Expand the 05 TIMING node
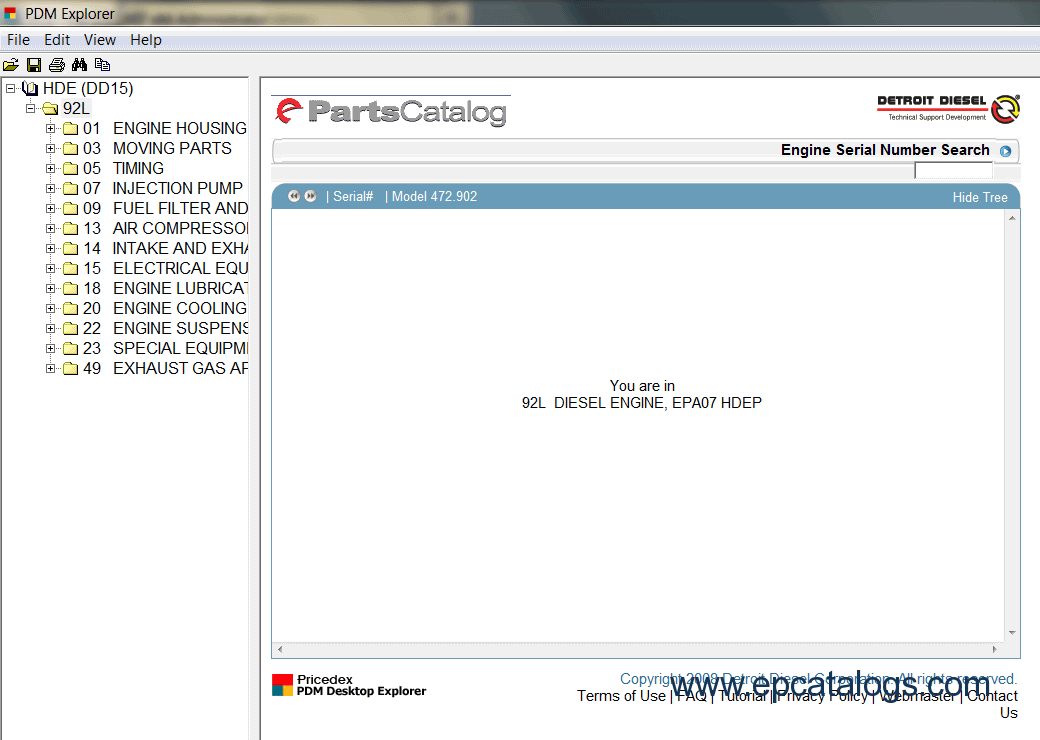Viewport: 1040px width, 740px height. click(50, 168)
